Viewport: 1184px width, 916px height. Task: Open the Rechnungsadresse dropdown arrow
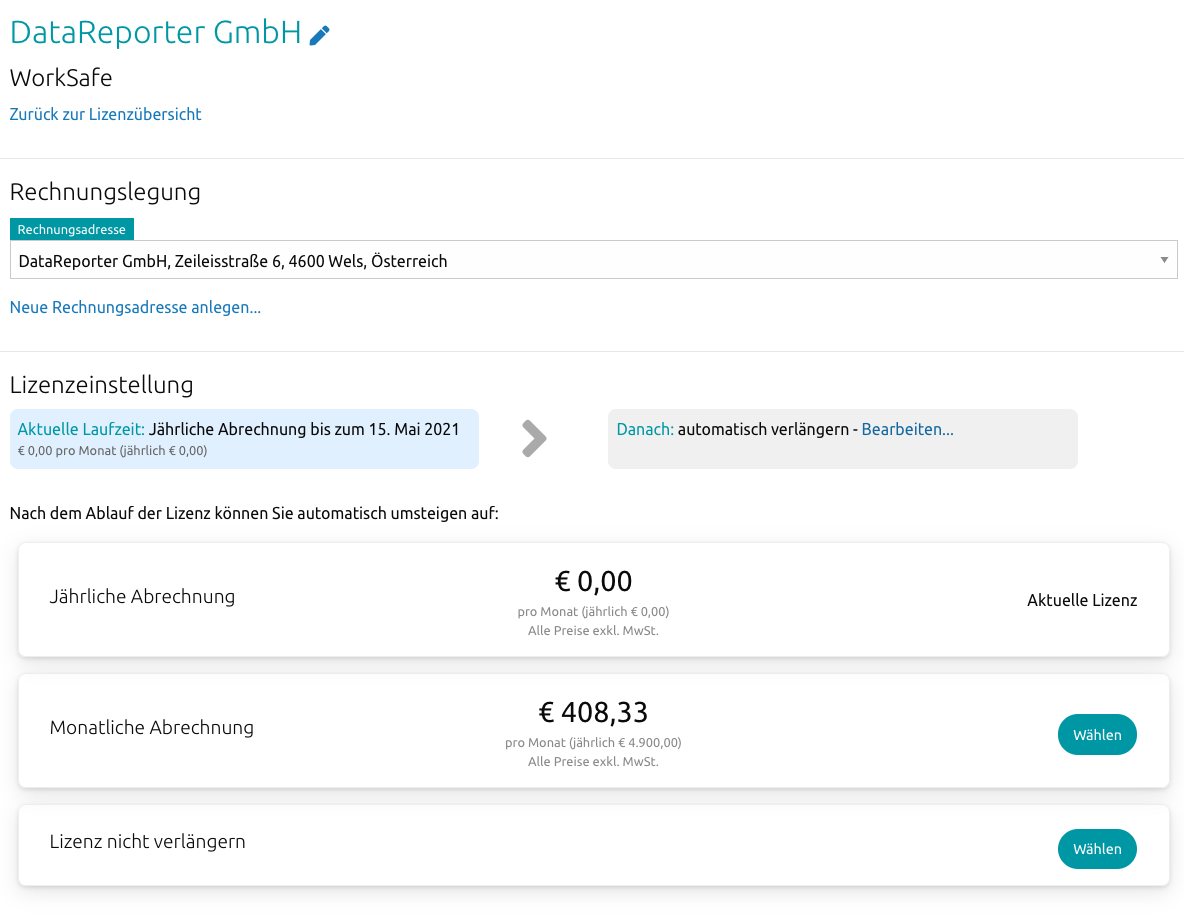click(1164, 260)
